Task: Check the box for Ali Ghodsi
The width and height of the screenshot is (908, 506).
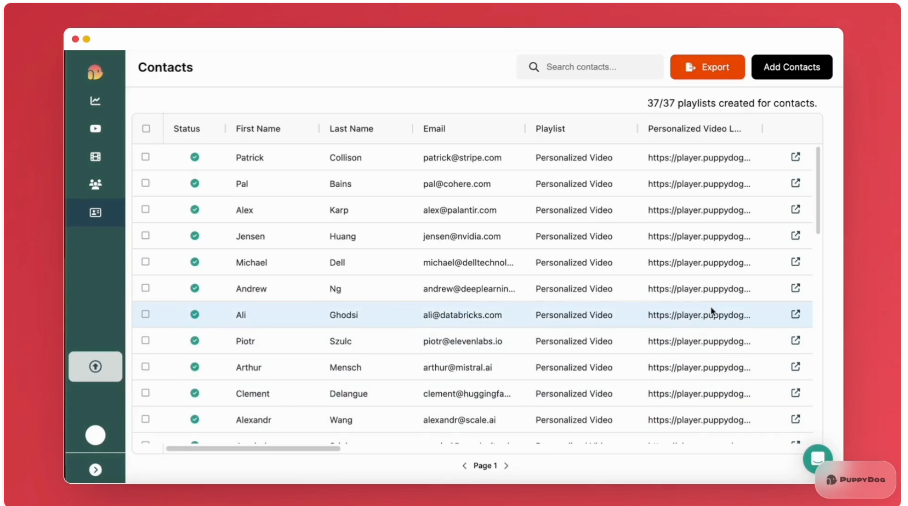Action: pos(145,314)
